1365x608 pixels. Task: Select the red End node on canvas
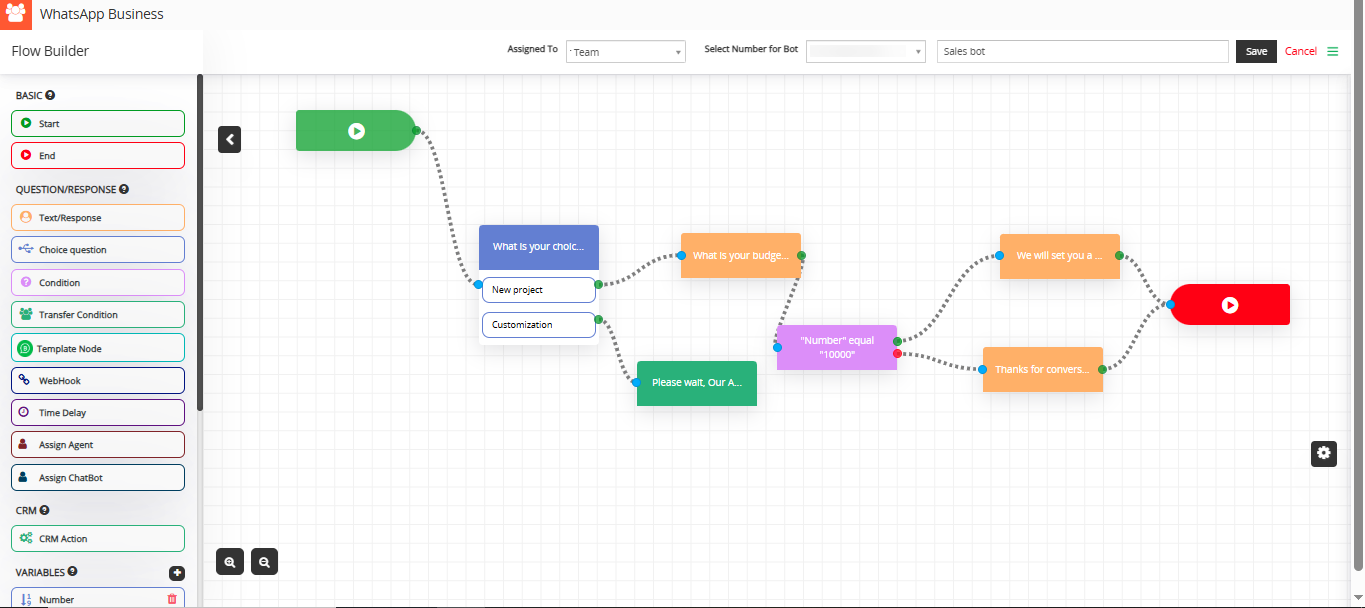(1230, 305)
